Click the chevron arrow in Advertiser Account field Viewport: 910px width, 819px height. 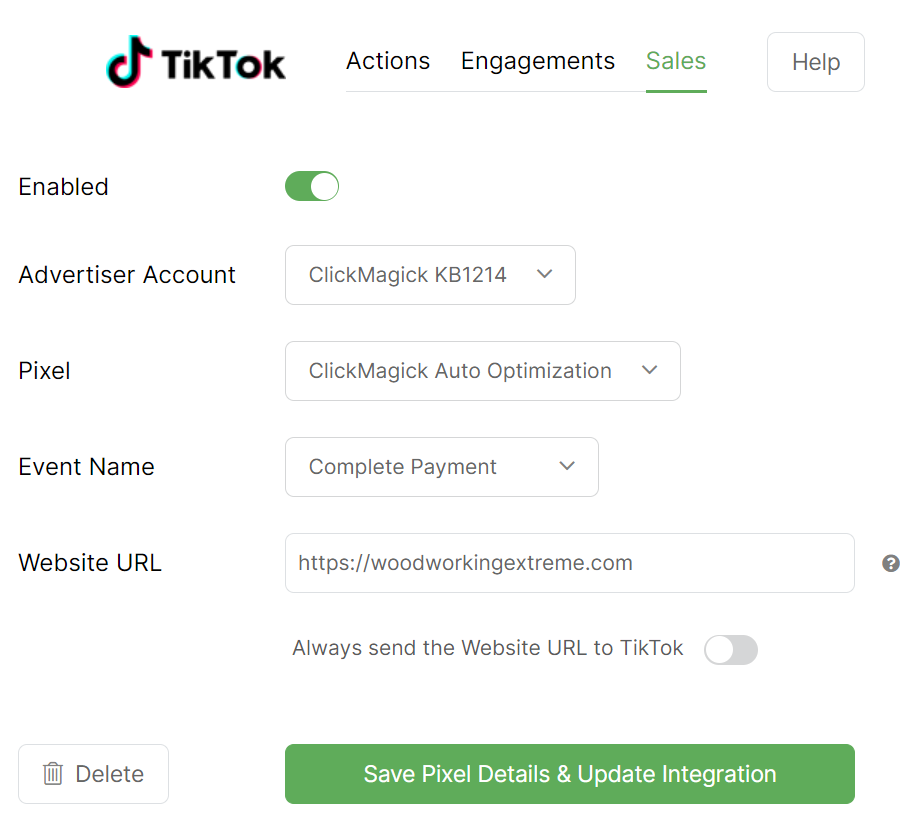(x=544, y=275)
